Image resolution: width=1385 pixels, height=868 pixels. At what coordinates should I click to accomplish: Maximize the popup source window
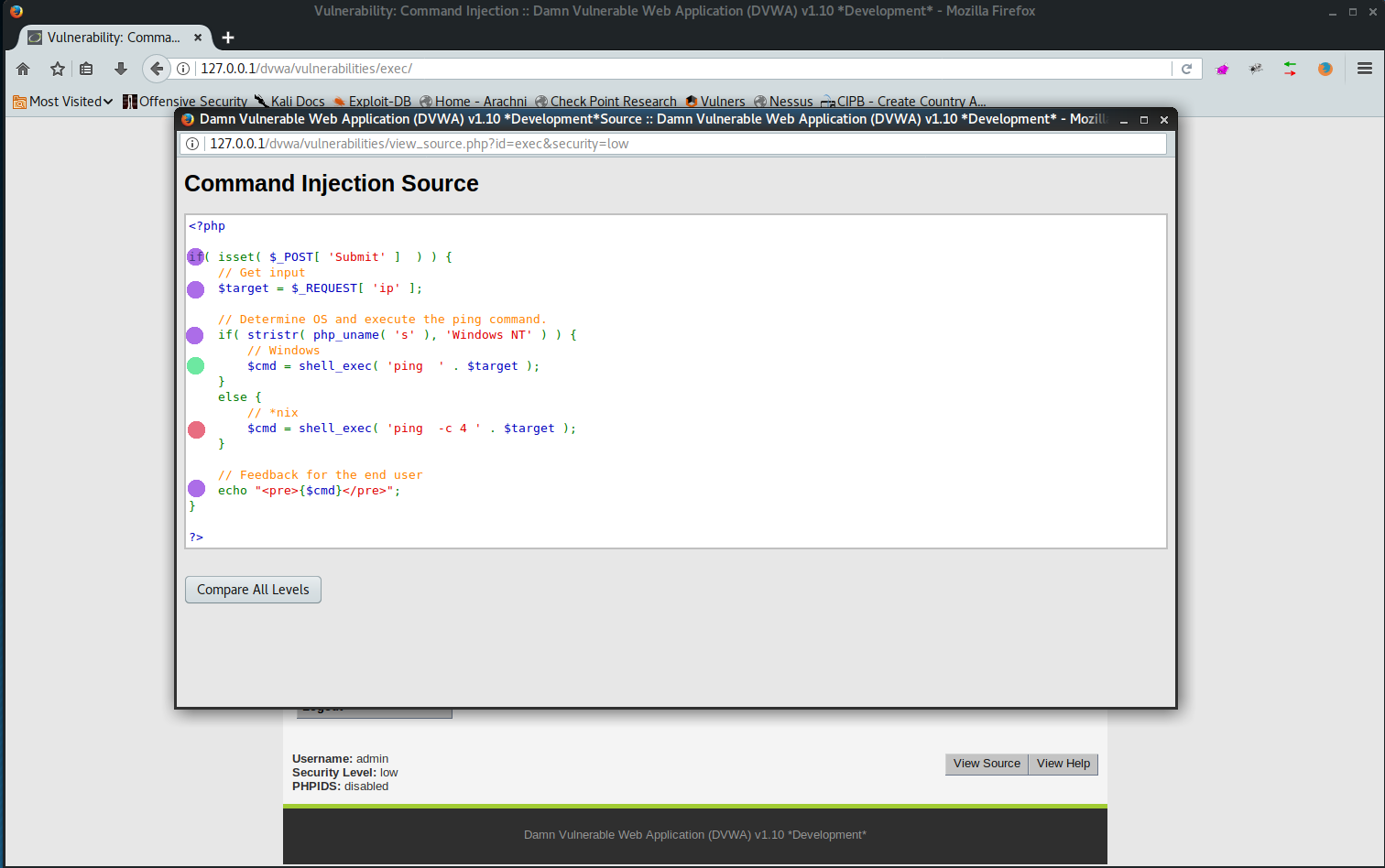click(1144, 120)
